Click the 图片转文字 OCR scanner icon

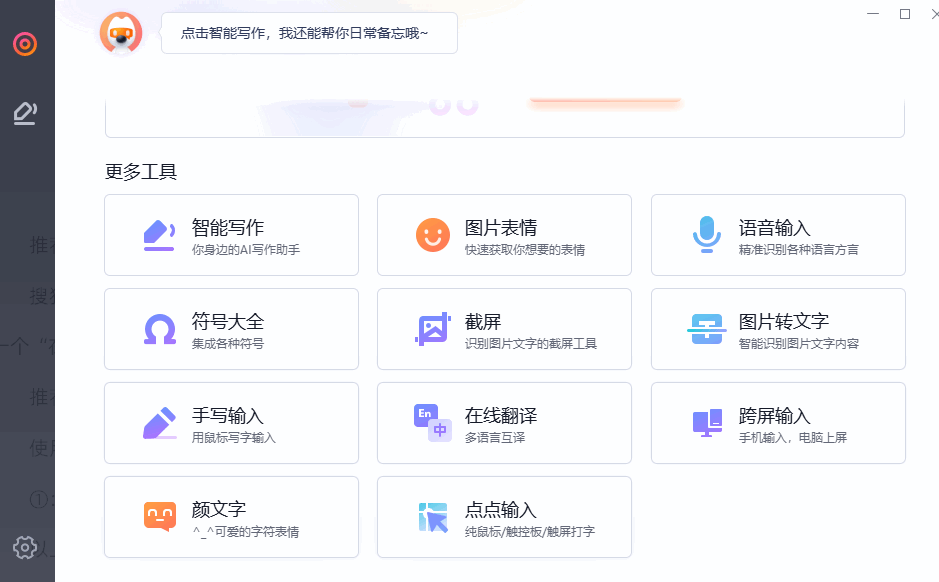(x=706, y=328)
